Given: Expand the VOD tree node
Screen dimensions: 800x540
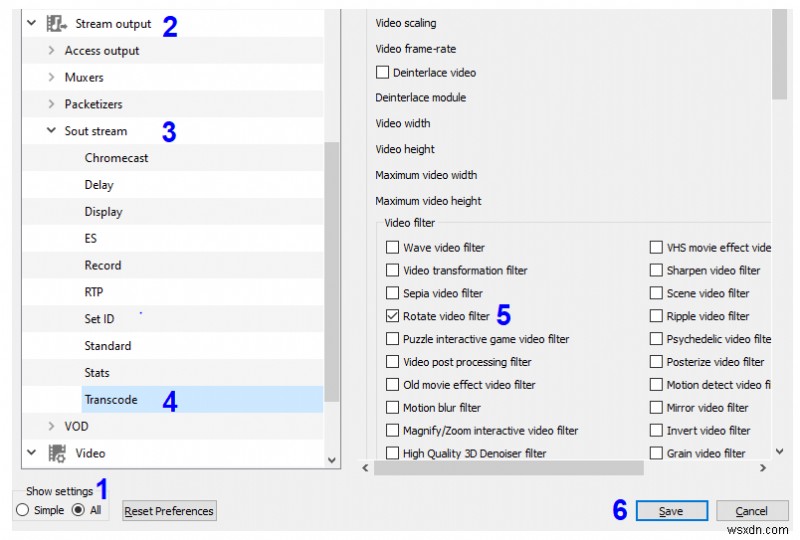Looking at the screenshot, I should pyautogui.click(x=51, y=426).
